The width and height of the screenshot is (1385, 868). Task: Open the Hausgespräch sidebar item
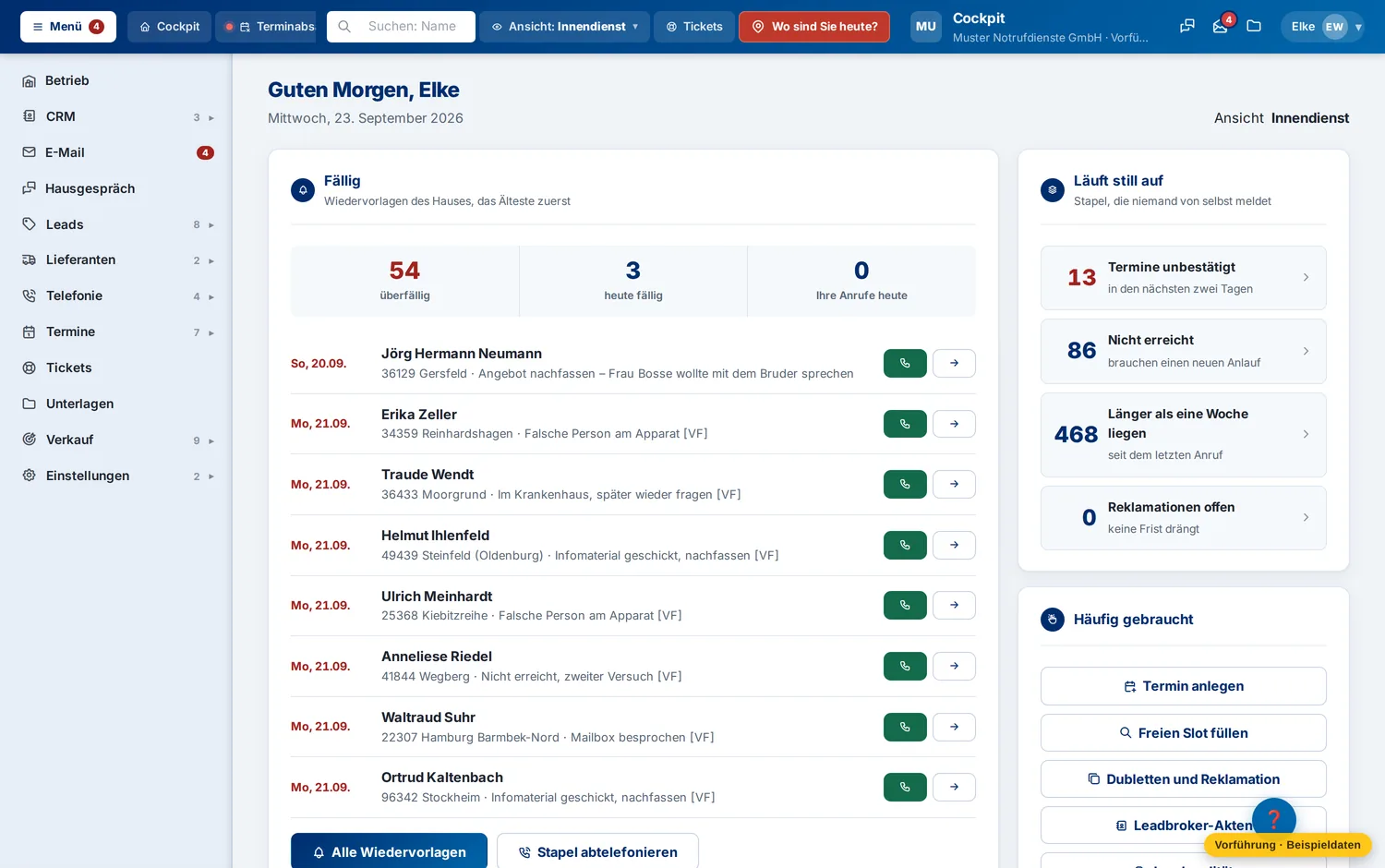click(116, 188)
